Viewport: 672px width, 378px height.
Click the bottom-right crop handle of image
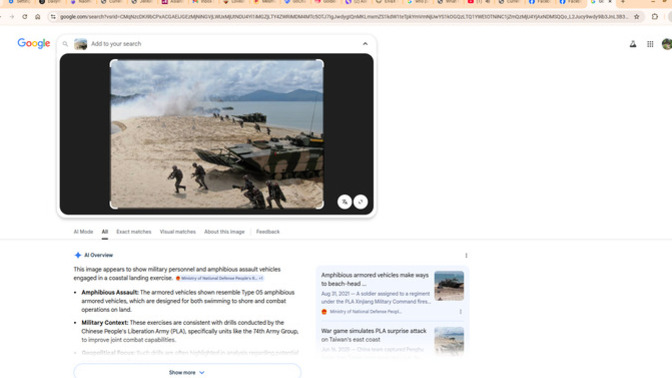(320, 205)
